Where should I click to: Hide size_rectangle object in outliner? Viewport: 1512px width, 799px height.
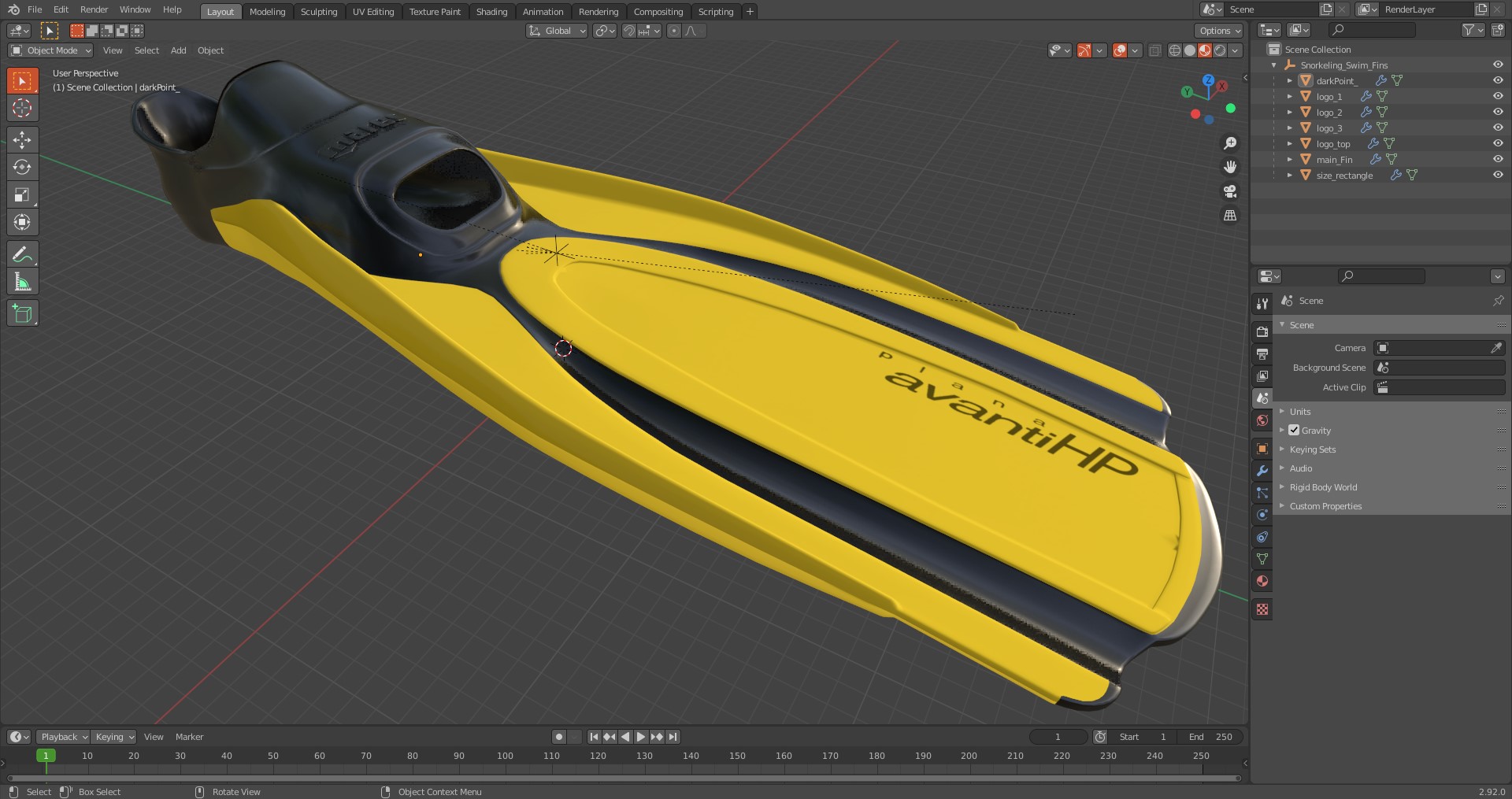[1498, 175]
